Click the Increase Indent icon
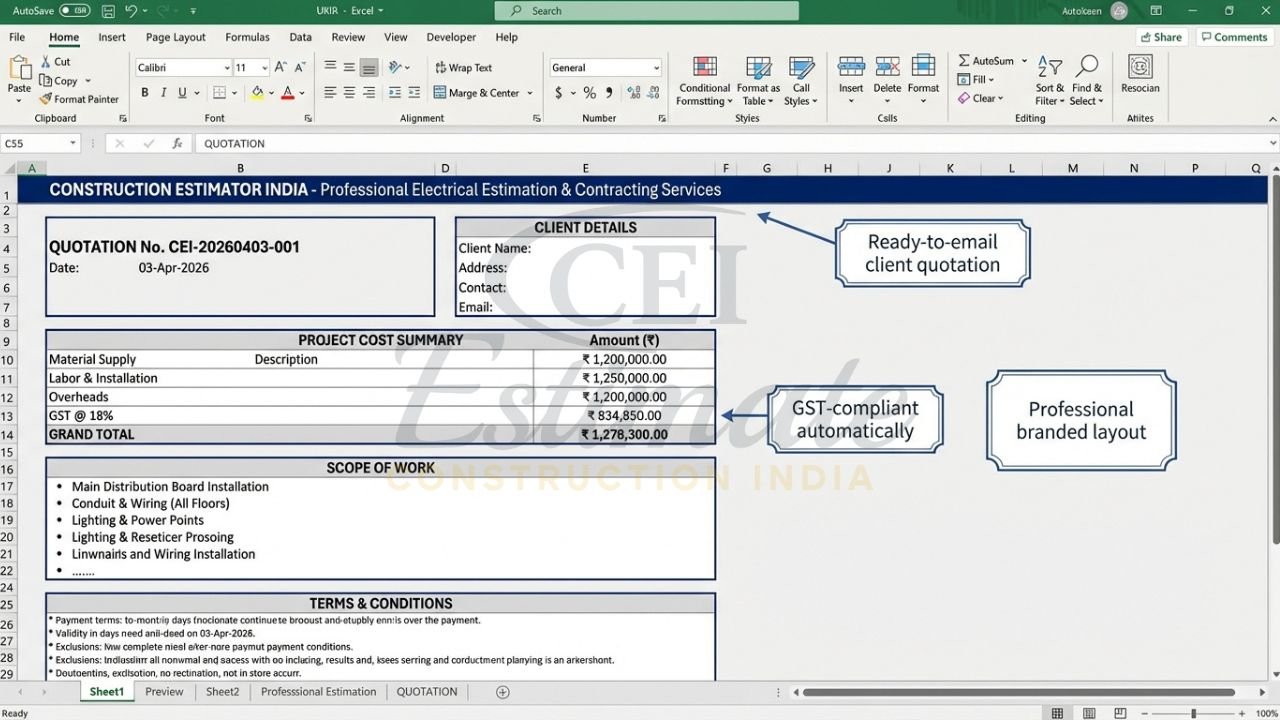The width and height of the screenshot is (1280, 720). tap(413, 92)
